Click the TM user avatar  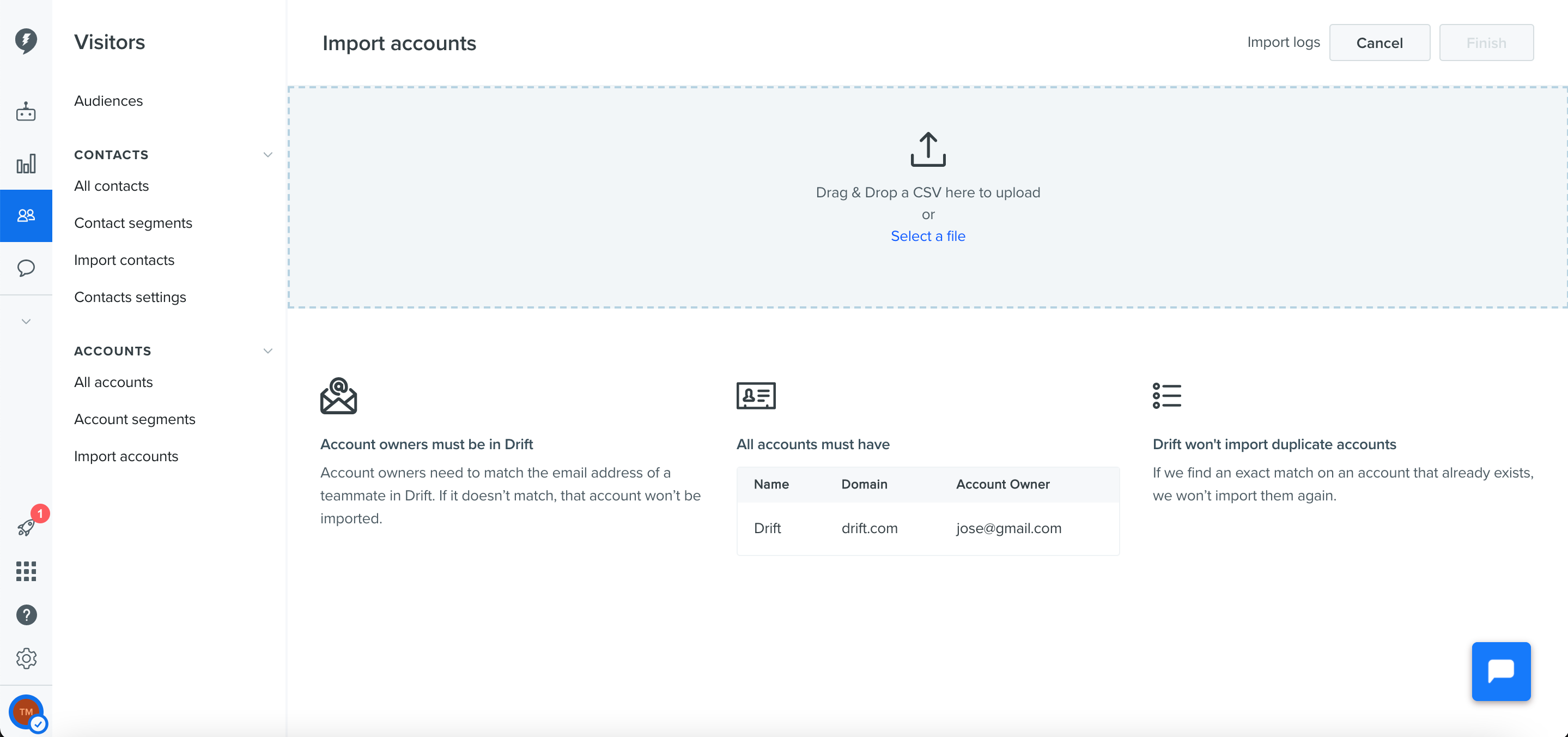(x=26, y=711)
